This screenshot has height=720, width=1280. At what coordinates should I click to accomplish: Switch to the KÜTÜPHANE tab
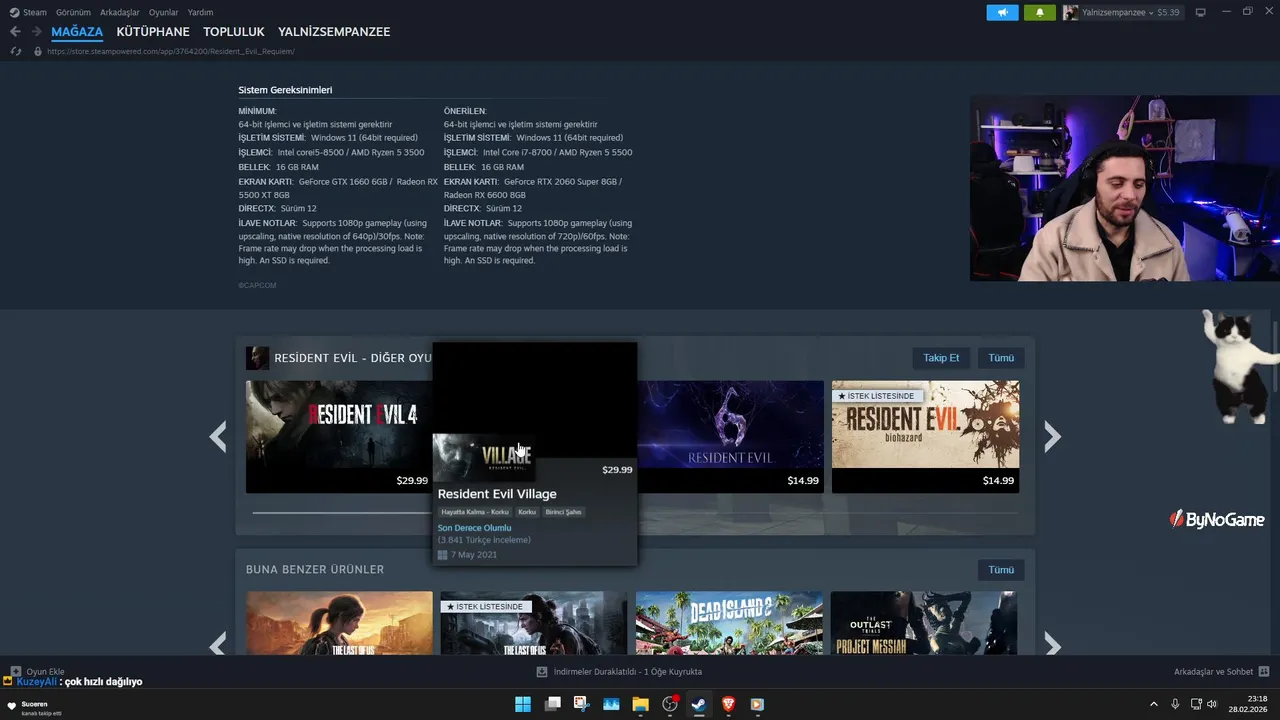point(153,32)
